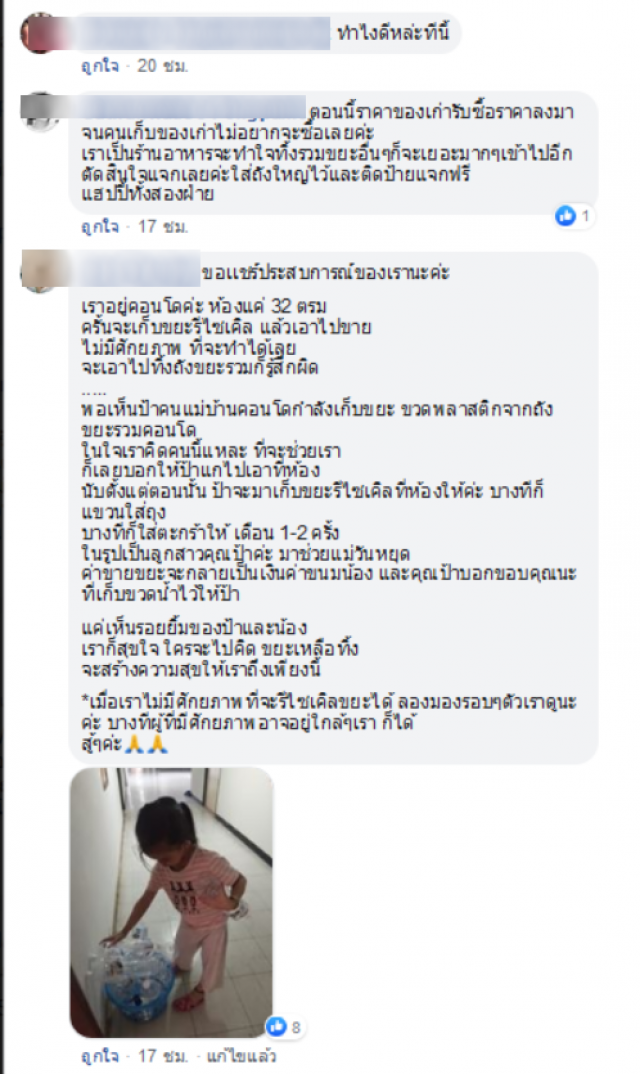Viewport: 640px width, 1074px height.
Task: Open the first commenter's profile avatar
Action: 41,32
